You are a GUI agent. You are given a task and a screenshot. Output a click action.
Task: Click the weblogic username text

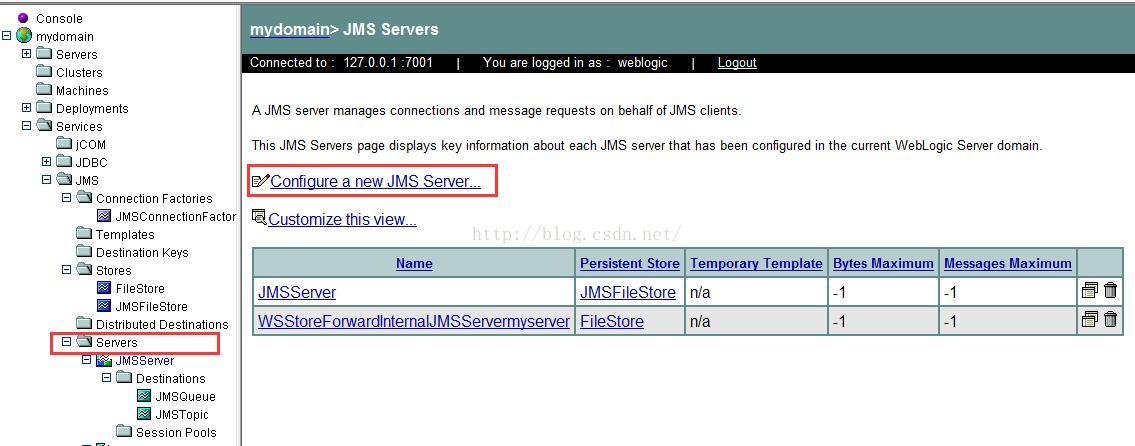pyautogui.click(x=643, y=63)
